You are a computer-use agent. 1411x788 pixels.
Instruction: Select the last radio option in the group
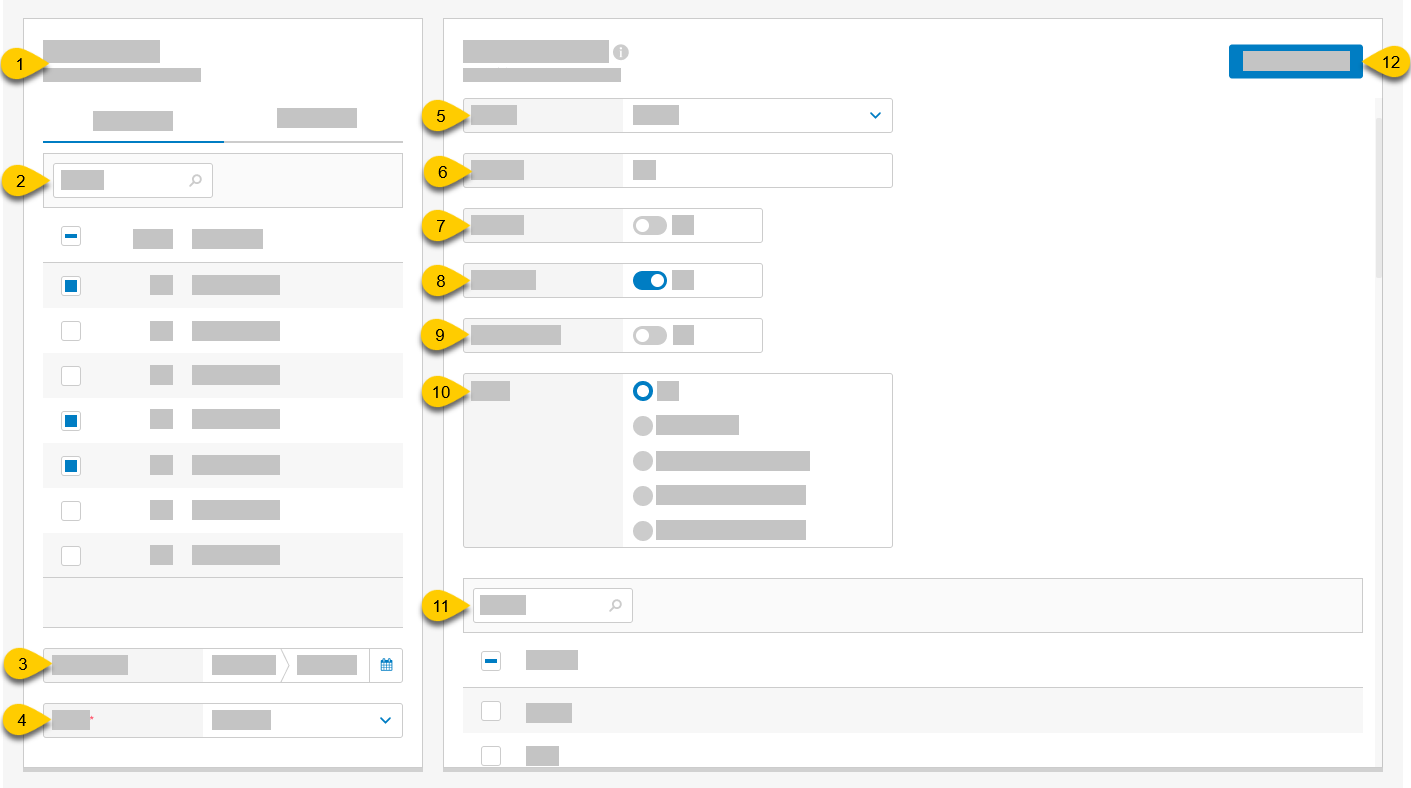tap(643, 531)
